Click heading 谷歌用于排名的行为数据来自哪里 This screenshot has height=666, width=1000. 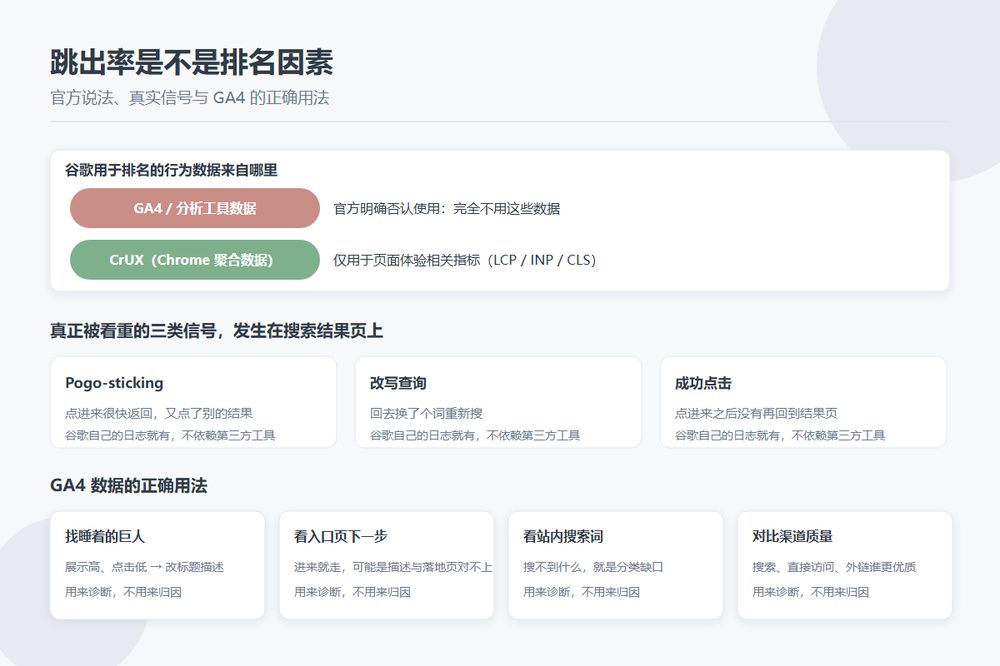coord(171,170)
